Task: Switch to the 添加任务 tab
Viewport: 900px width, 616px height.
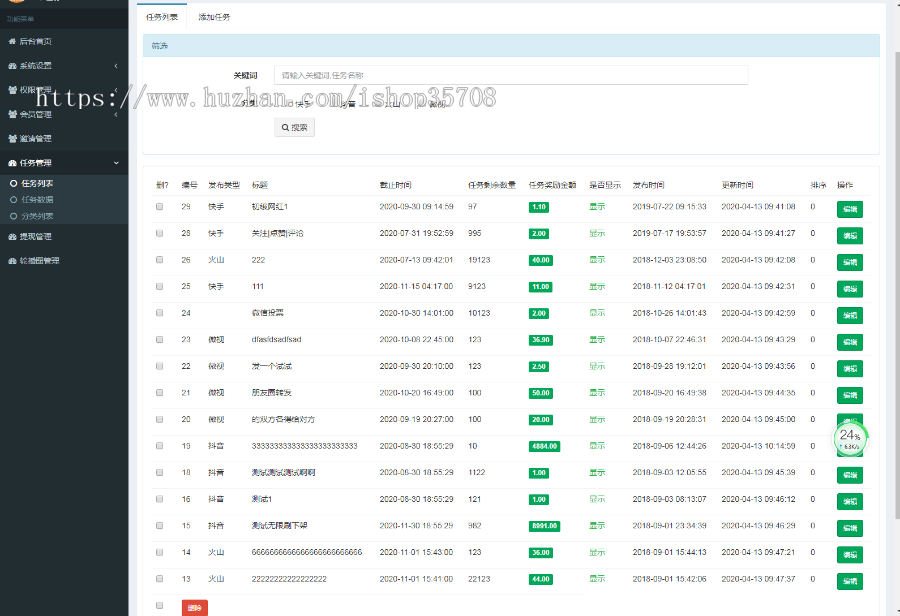Action: (214, 17)
